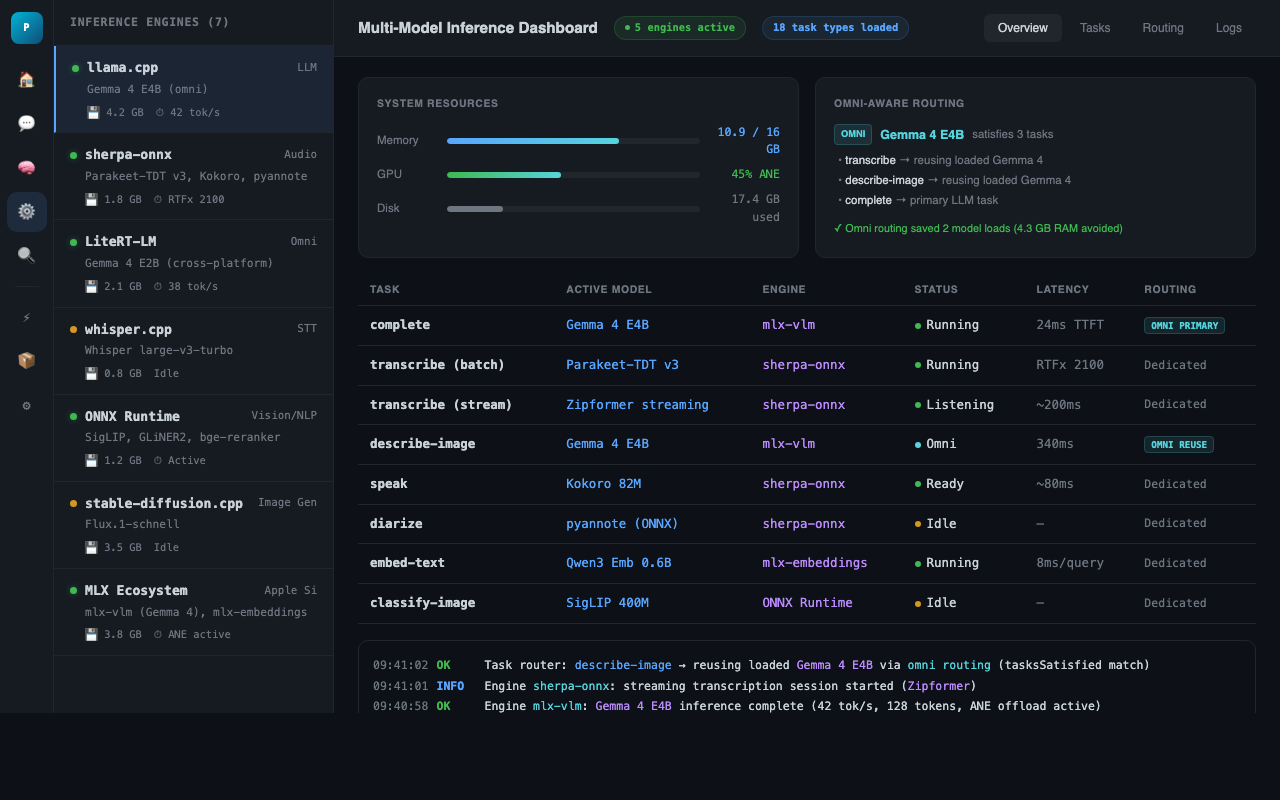Open the package icon in the left rail
The height and width of the screenshot is (800, 1280).
[26, 361]
